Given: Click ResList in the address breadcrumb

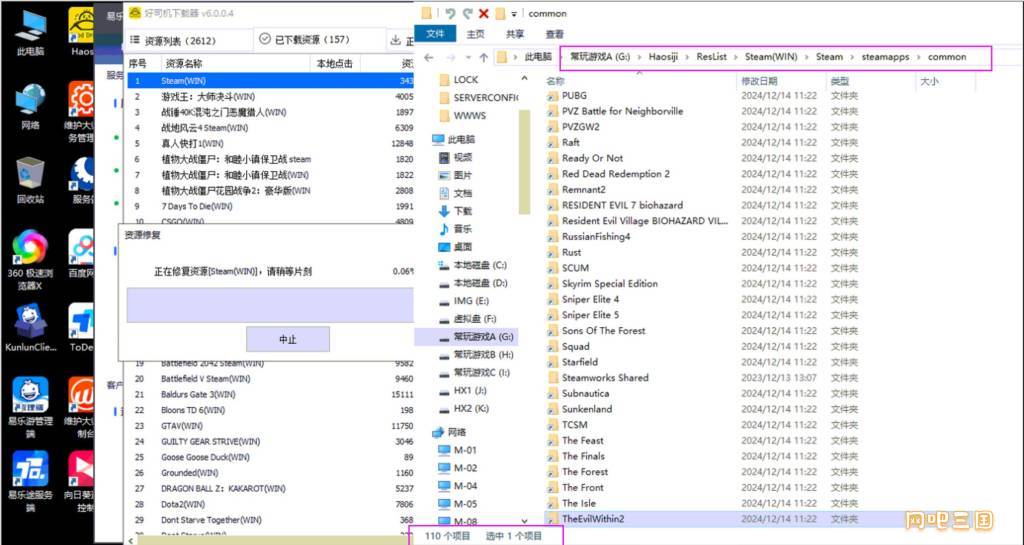Looking at the screenshot, I should tap(711, 57).
